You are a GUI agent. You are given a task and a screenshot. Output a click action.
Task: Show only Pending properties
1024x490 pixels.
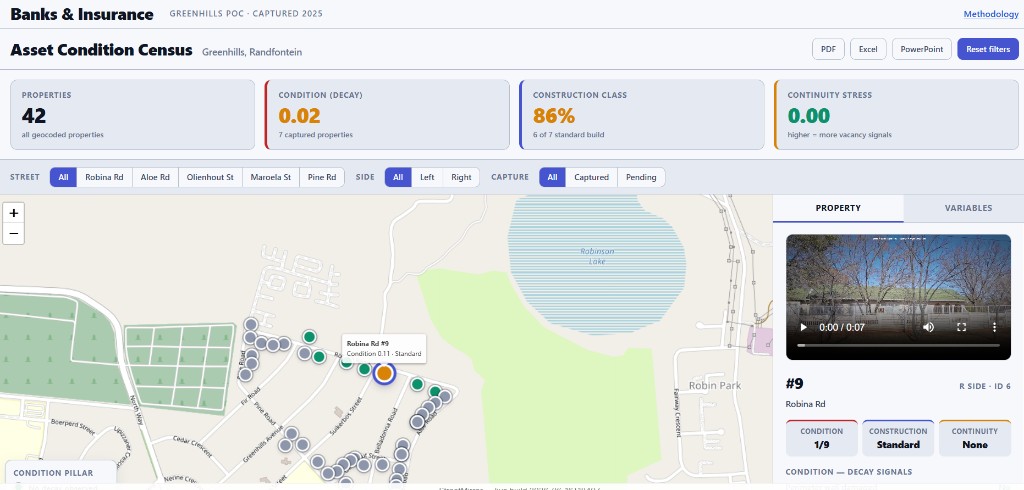pyautogui.click(x=641, y=177)
